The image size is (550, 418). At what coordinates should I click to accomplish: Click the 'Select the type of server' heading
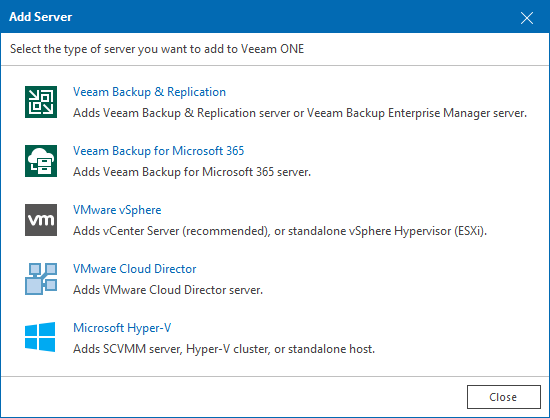click(x=157, y=49)
